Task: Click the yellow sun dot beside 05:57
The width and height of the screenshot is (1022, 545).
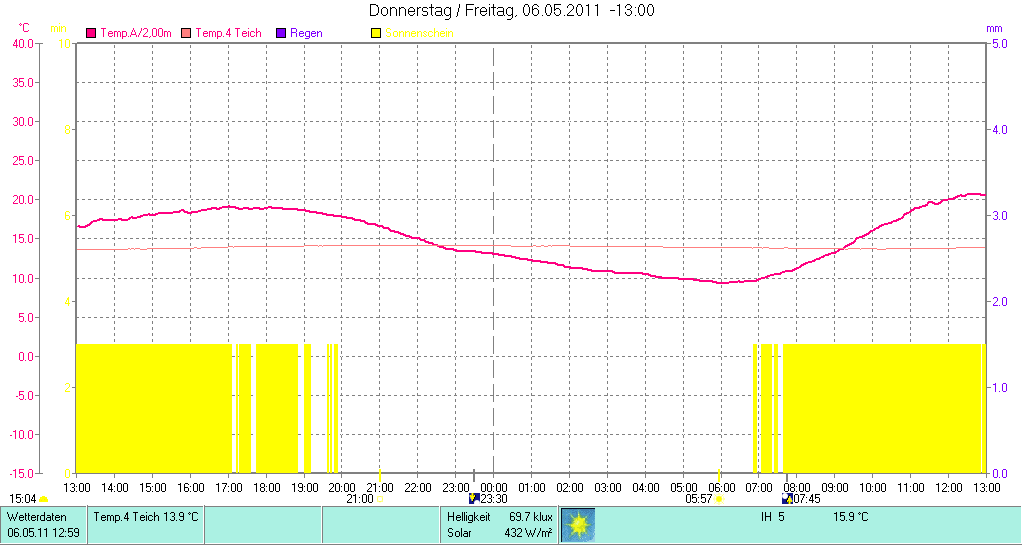Action: (x=718, y=499)
